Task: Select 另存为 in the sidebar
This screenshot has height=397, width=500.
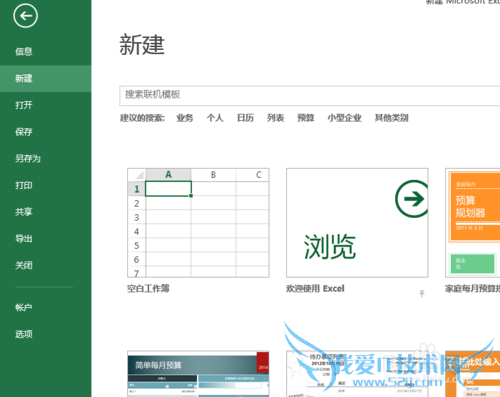Action: pos(28,158)
